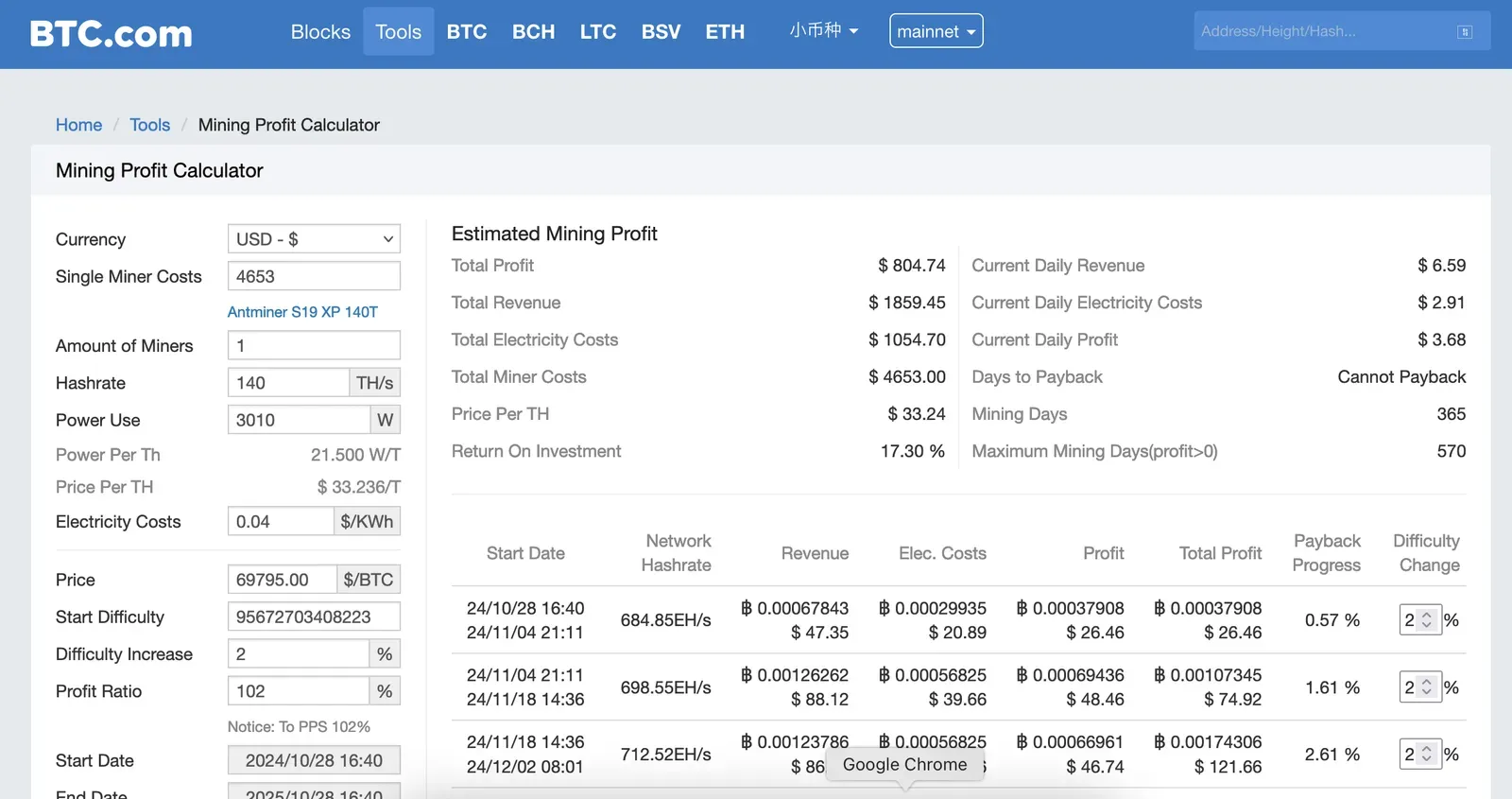Switch to BTC in the navbar
Viewport: 1512px width, 799px height.
click(x=467, y=32)
